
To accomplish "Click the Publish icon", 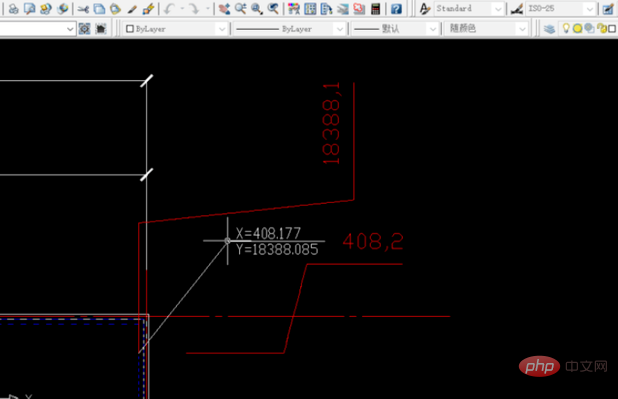I will point(46,9).
